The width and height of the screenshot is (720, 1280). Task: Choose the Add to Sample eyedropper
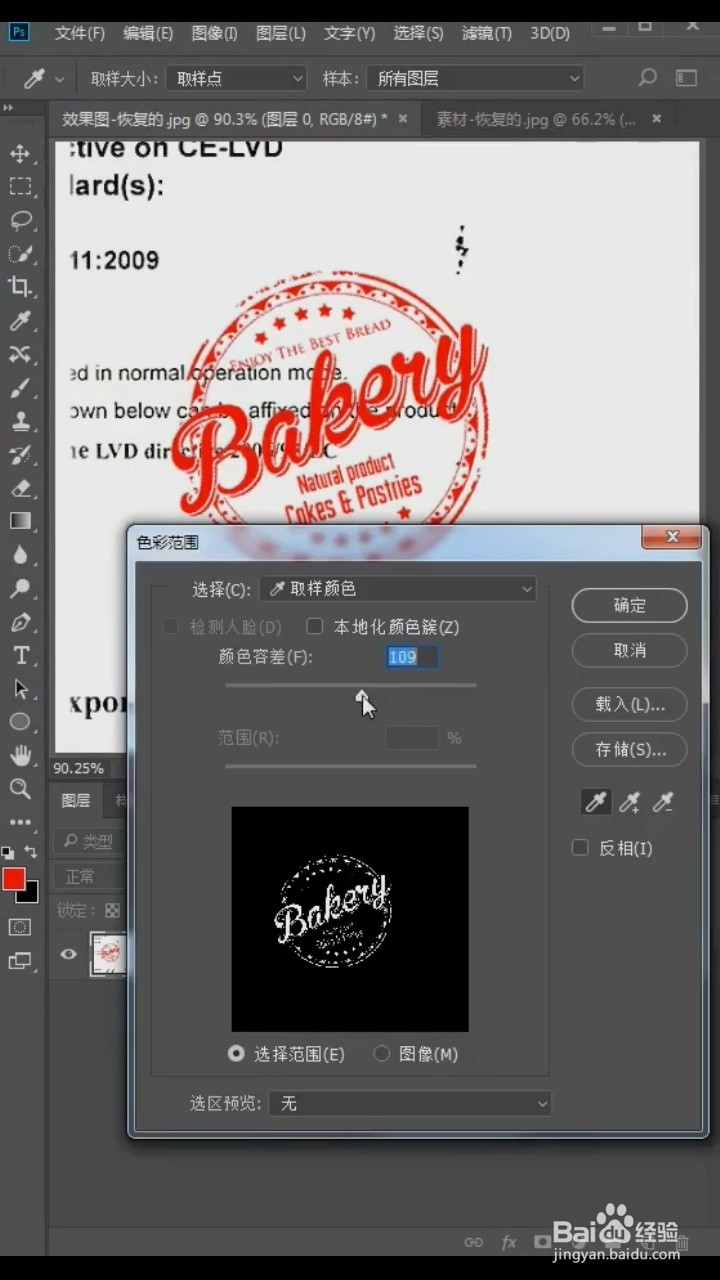tap(630, 802)
